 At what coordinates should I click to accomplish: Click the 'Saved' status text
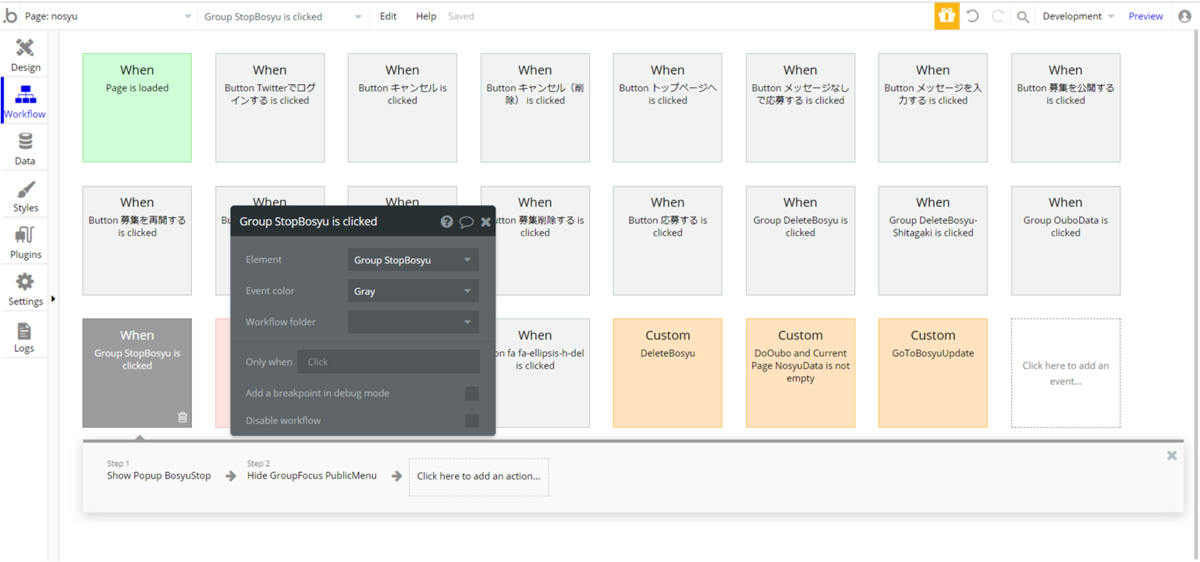tap(461, 16)
